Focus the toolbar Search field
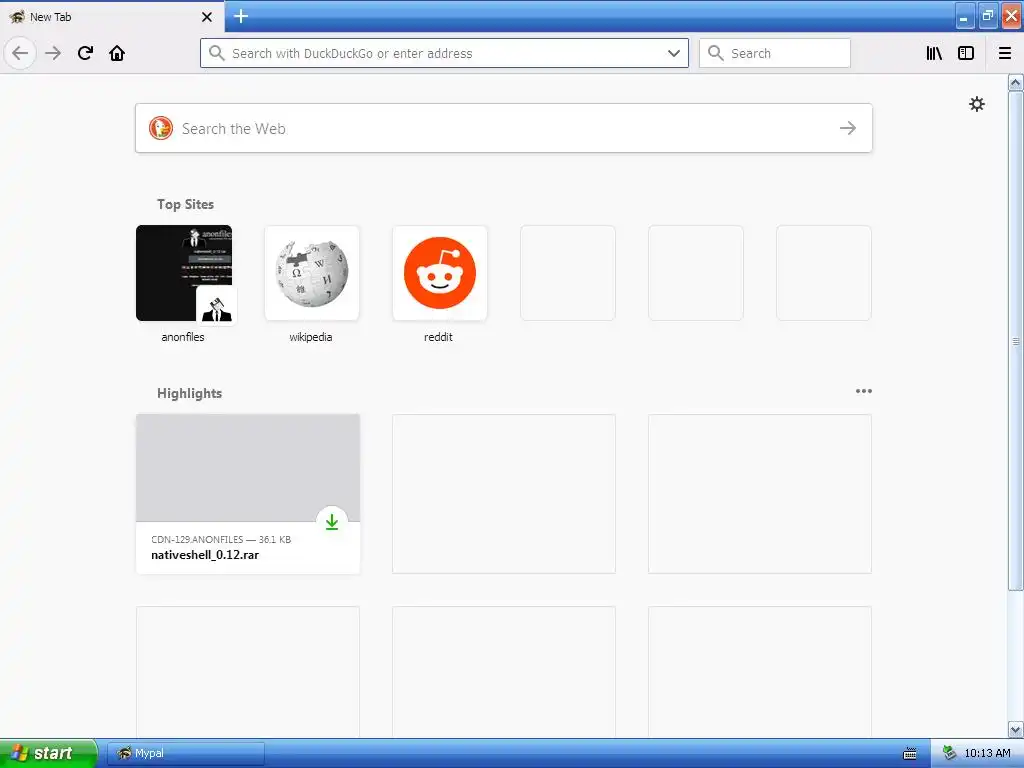The width and height of the screenshot is (1024, 768). pos(775,53)
